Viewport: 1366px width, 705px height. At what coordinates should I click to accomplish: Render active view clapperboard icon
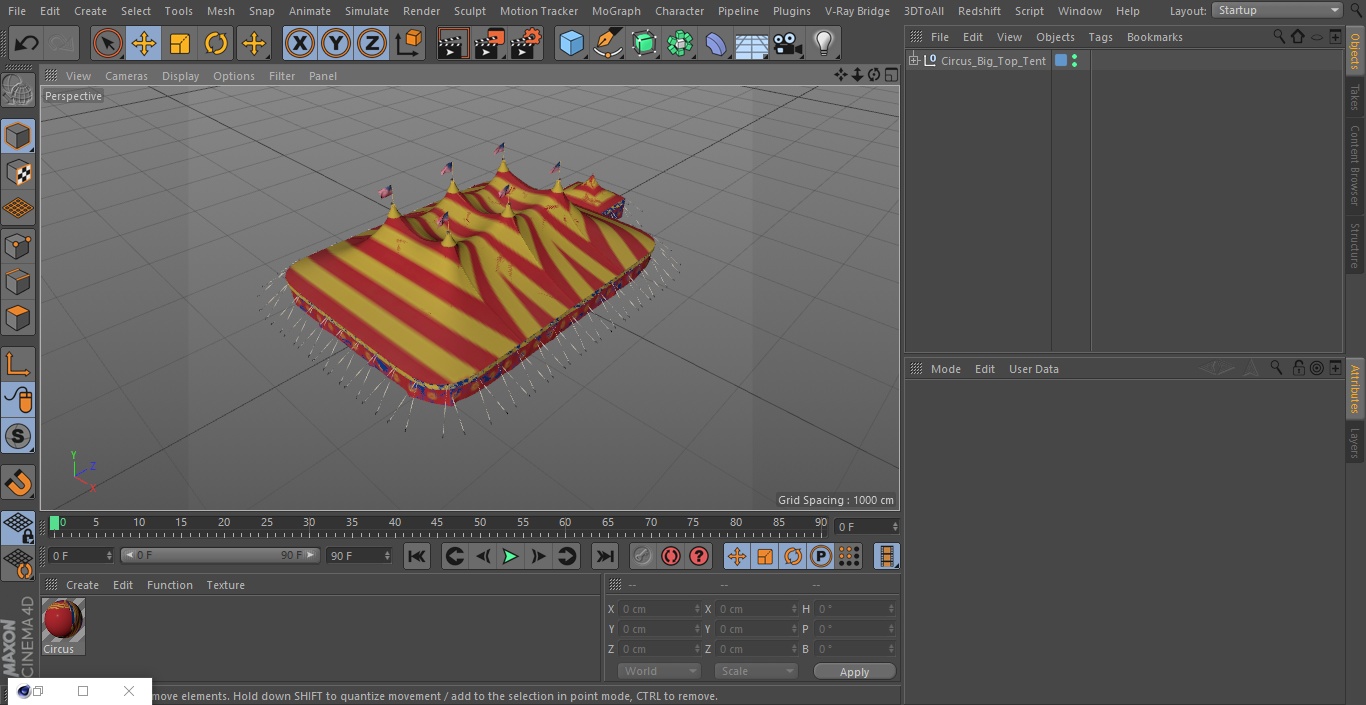pyautogui.click(x=453, y=44)
